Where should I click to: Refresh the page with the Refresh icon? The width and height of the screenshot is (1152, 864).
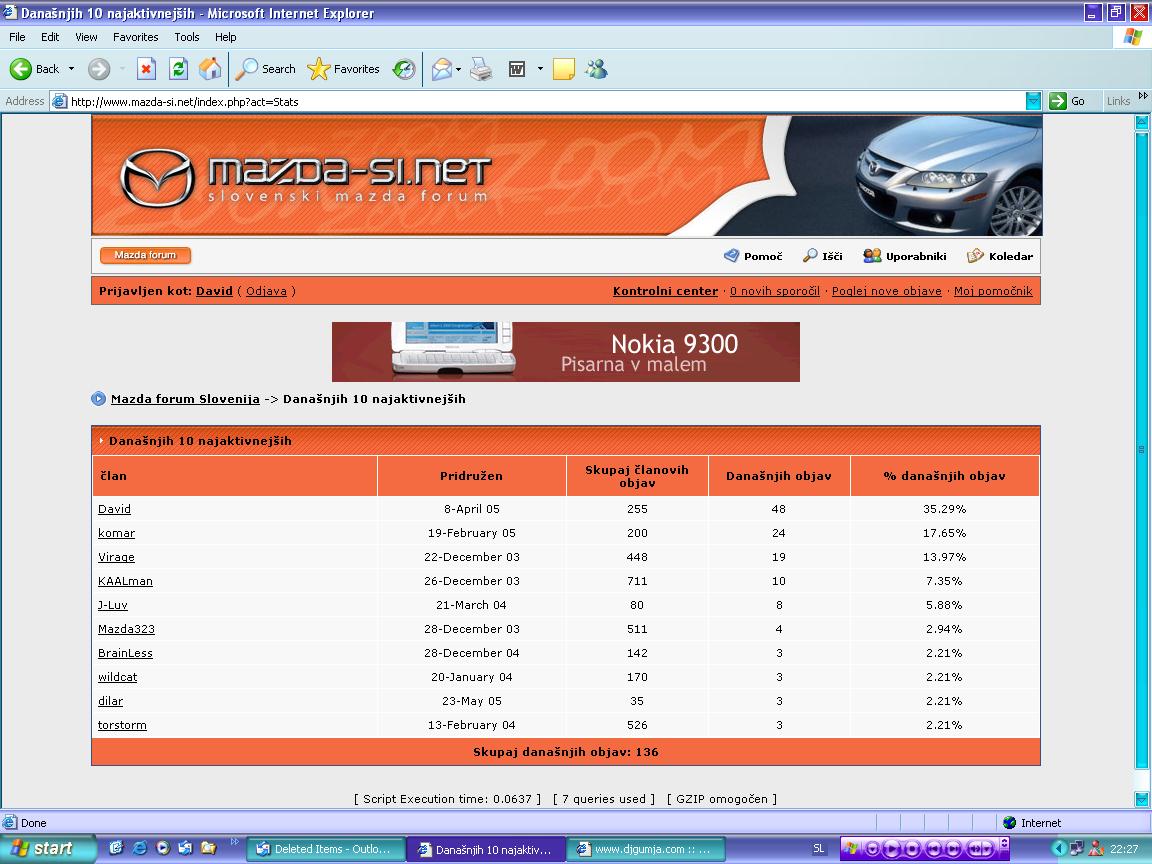coord(178,69)
